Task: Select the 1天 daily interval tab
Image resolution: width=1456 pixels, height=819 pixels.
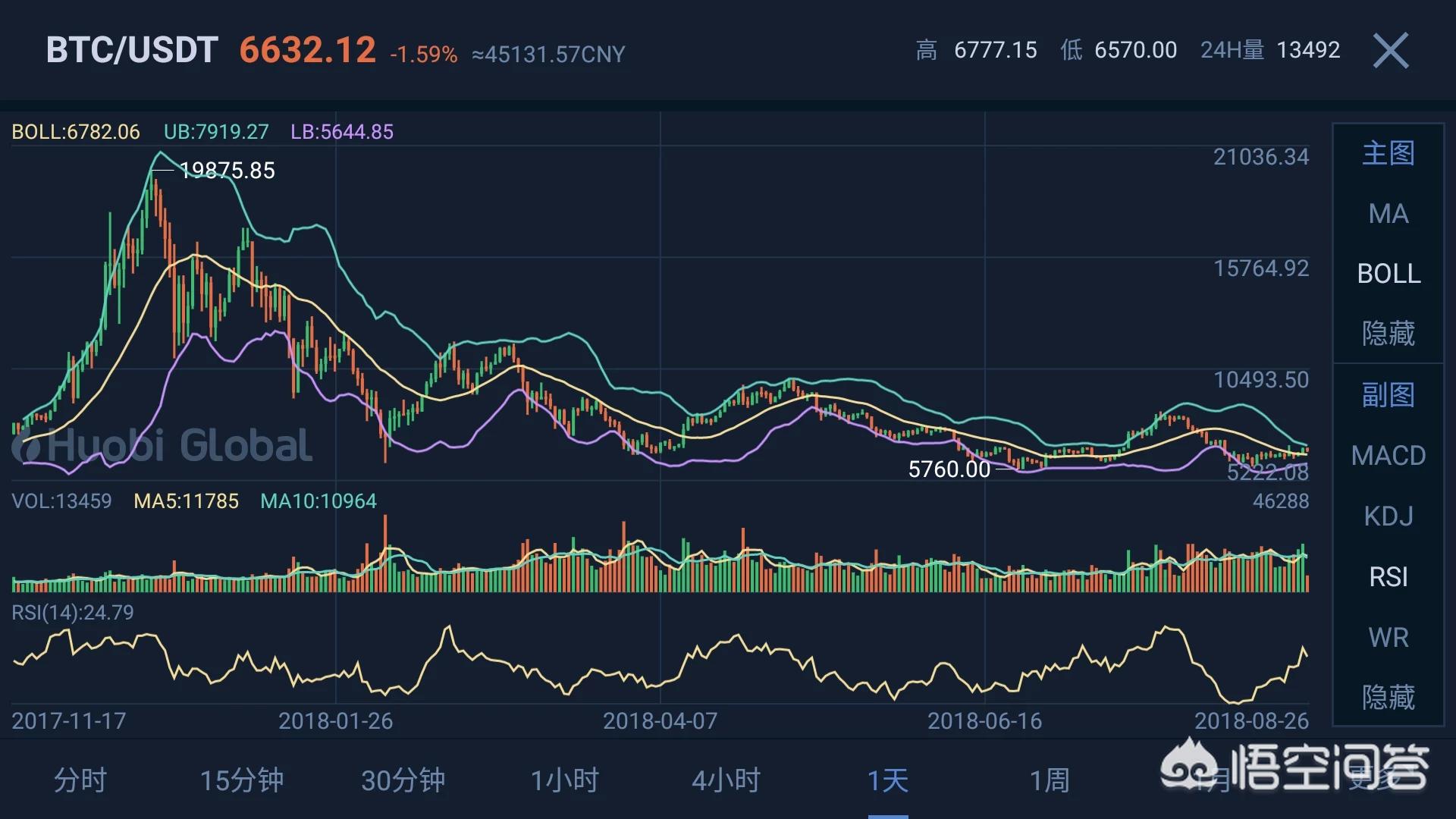Action: coord(887,780)
